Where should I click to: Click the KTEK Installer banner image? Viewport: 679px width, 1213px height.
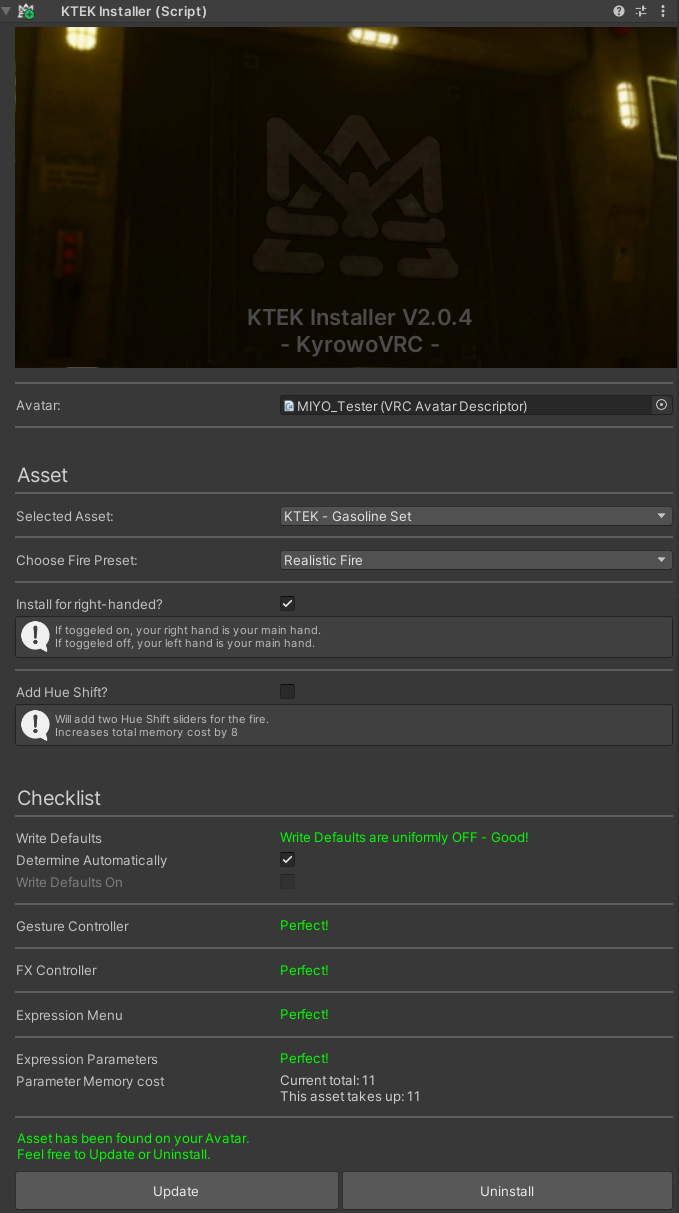(x=345, y=196)
